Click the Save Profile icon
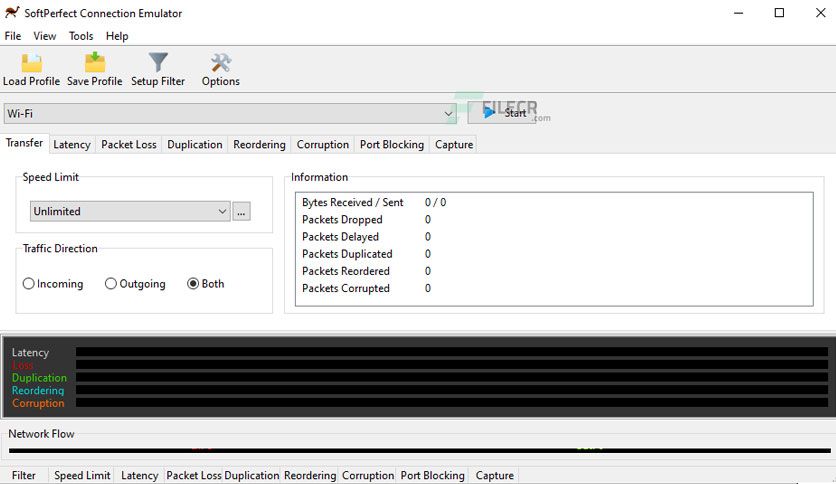 [x=95, y=63]
